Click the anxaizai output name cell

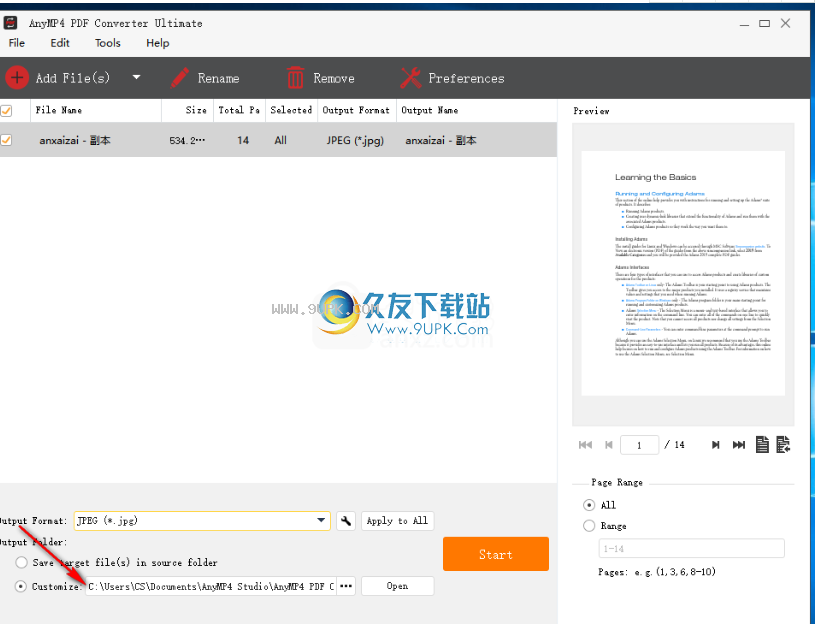[x=441, y=140]
